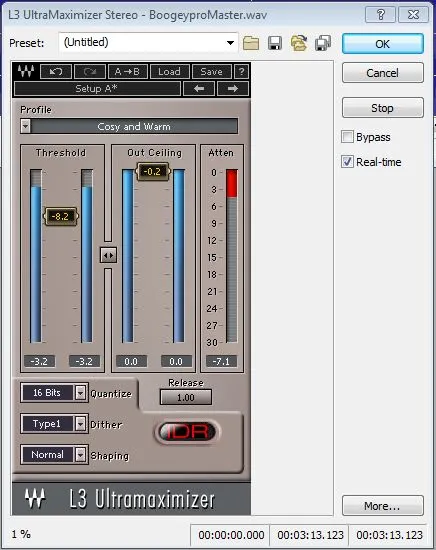The image size is (436, 550).
Task: Click the left threshold peak value -3.2
Action: 39,361
